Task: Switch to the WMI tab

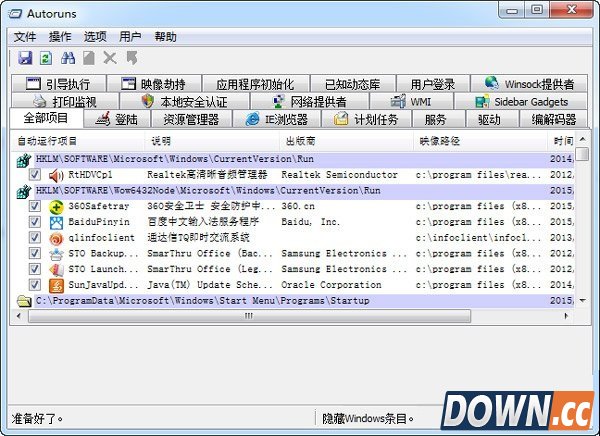Action: (x=411, y=101)
